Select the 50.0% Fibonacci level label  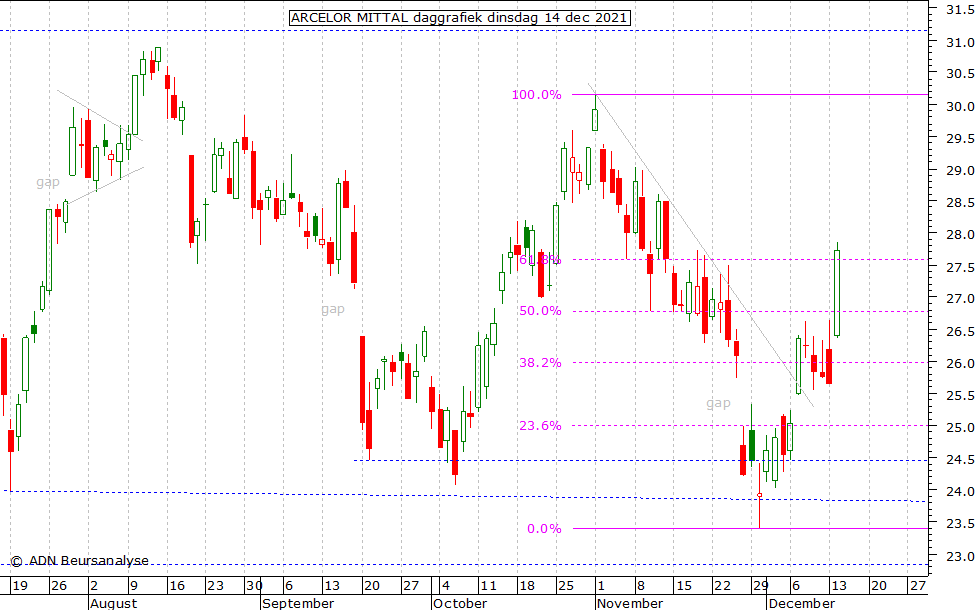(x=540, y=311)
